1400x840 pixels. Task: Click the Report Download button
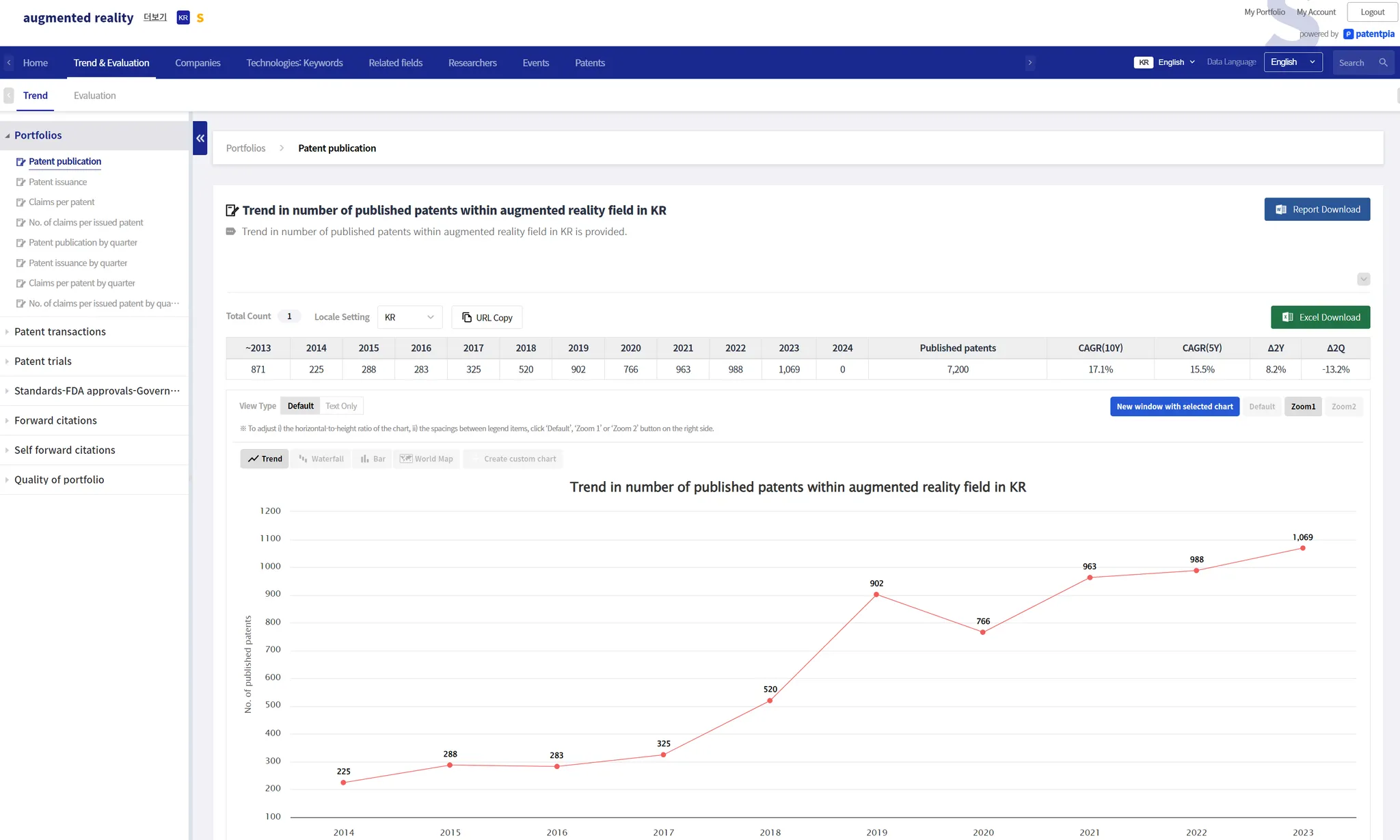click(x=1317, y=209)
